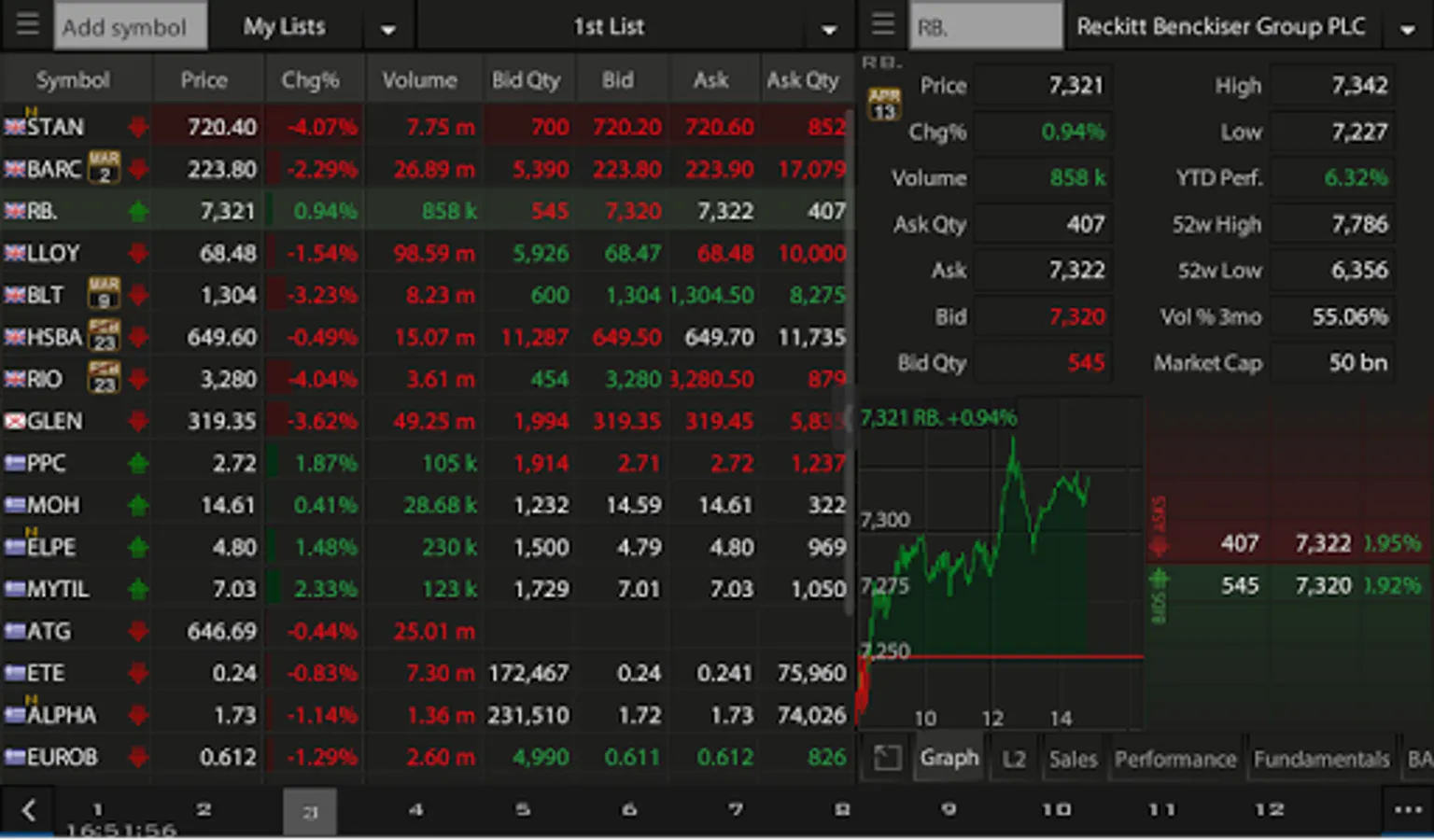Click the red down arrow on ATG row
1434x840 pixels.
(138, 631)
